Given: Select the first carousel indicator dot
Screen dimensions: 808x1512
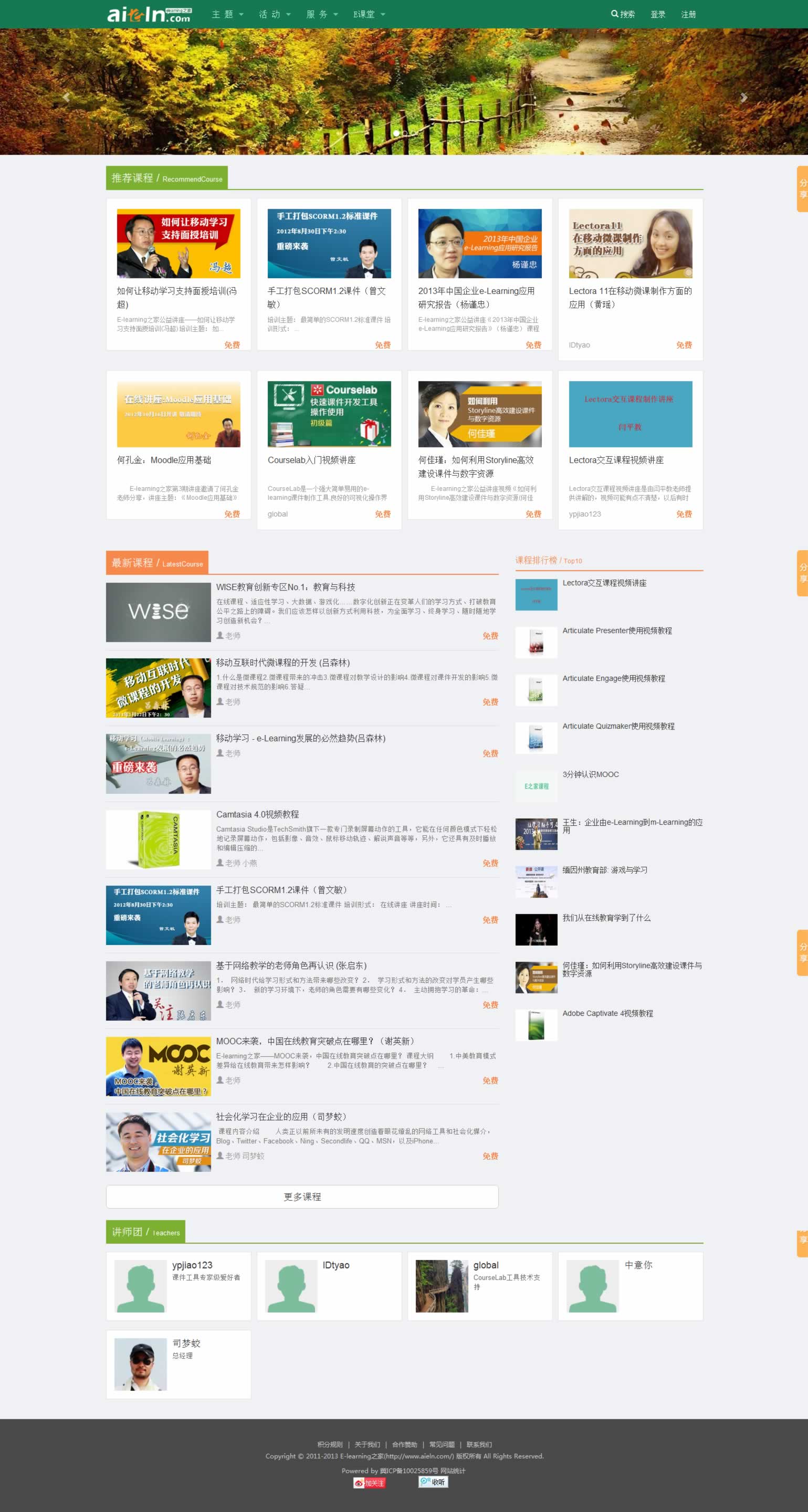Looking at the screenshot, I should pyautogui.click(x=397, y=133).
